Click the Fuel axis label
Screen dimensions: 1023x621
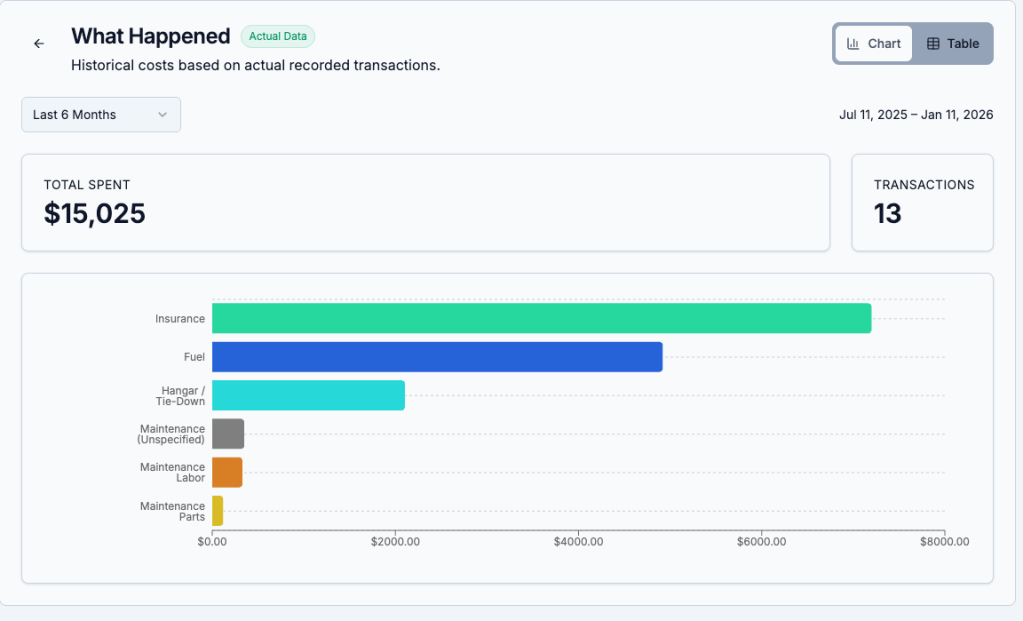194,357
